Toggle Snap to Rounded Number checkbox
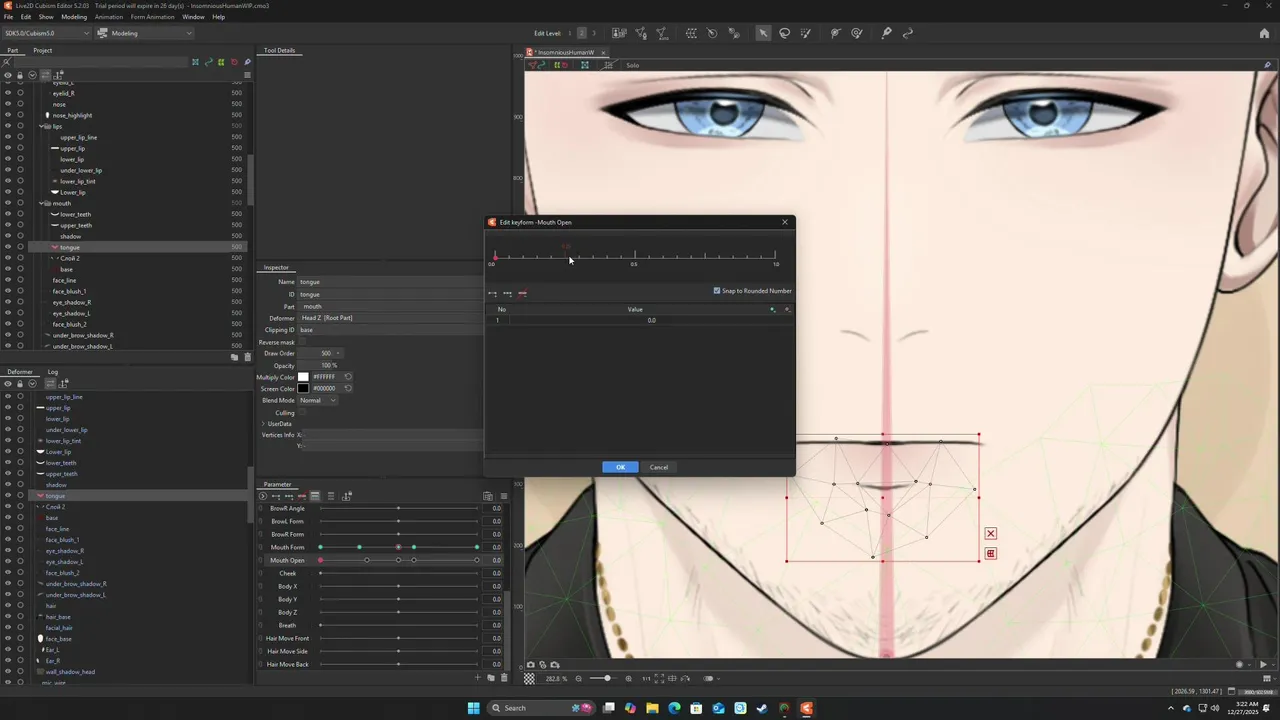 coord(717,291)
